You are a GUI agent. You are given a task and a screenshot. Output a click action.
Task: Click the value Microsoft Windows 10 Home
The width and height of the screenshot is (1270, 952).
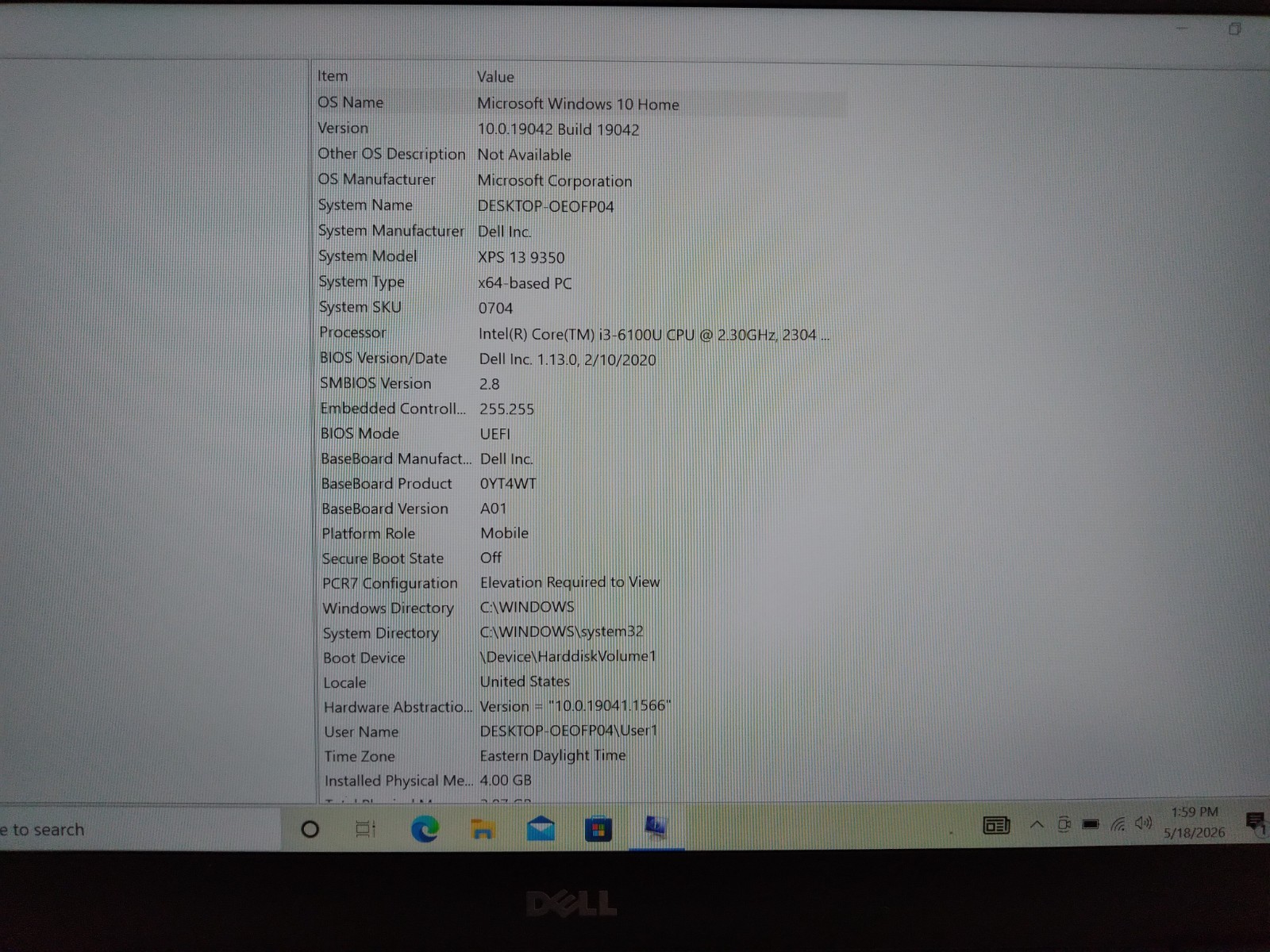(578, 104)
